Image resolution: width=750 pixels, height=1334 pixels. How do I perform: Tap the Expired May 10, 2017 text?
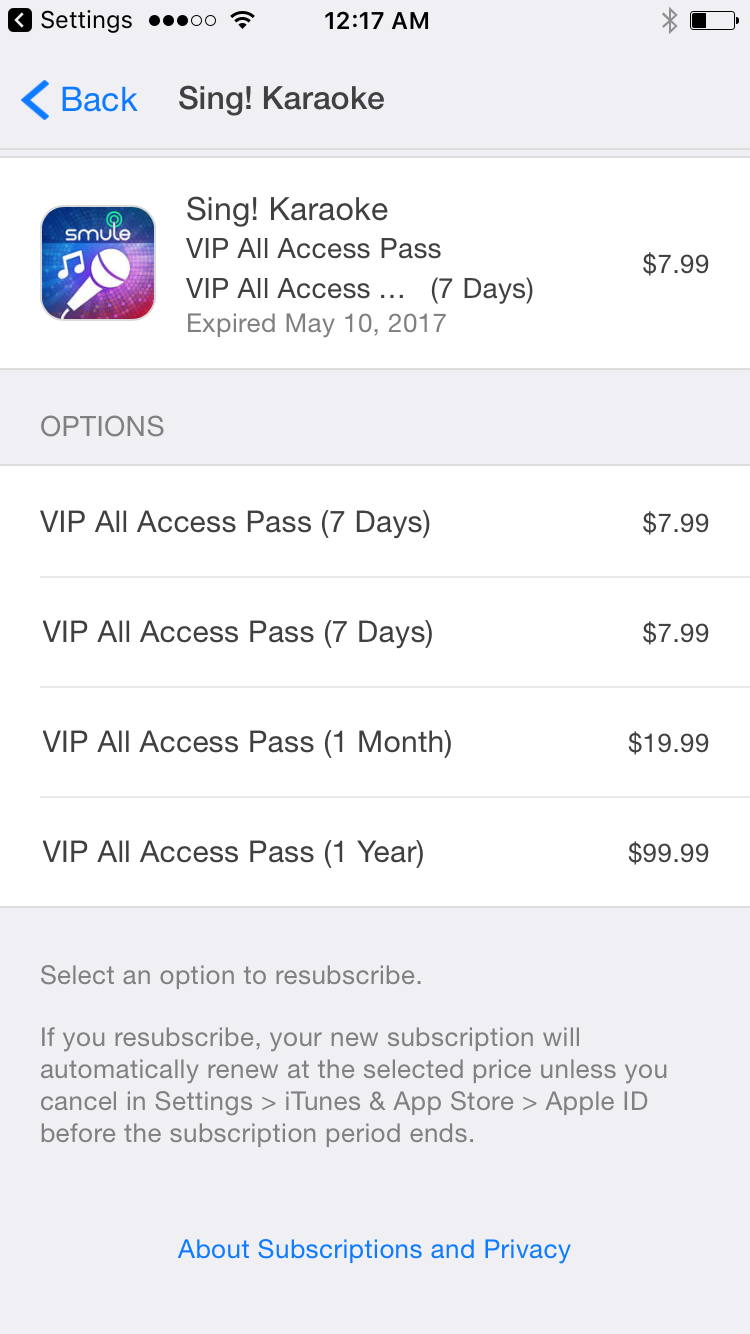[x=316, y=323]
